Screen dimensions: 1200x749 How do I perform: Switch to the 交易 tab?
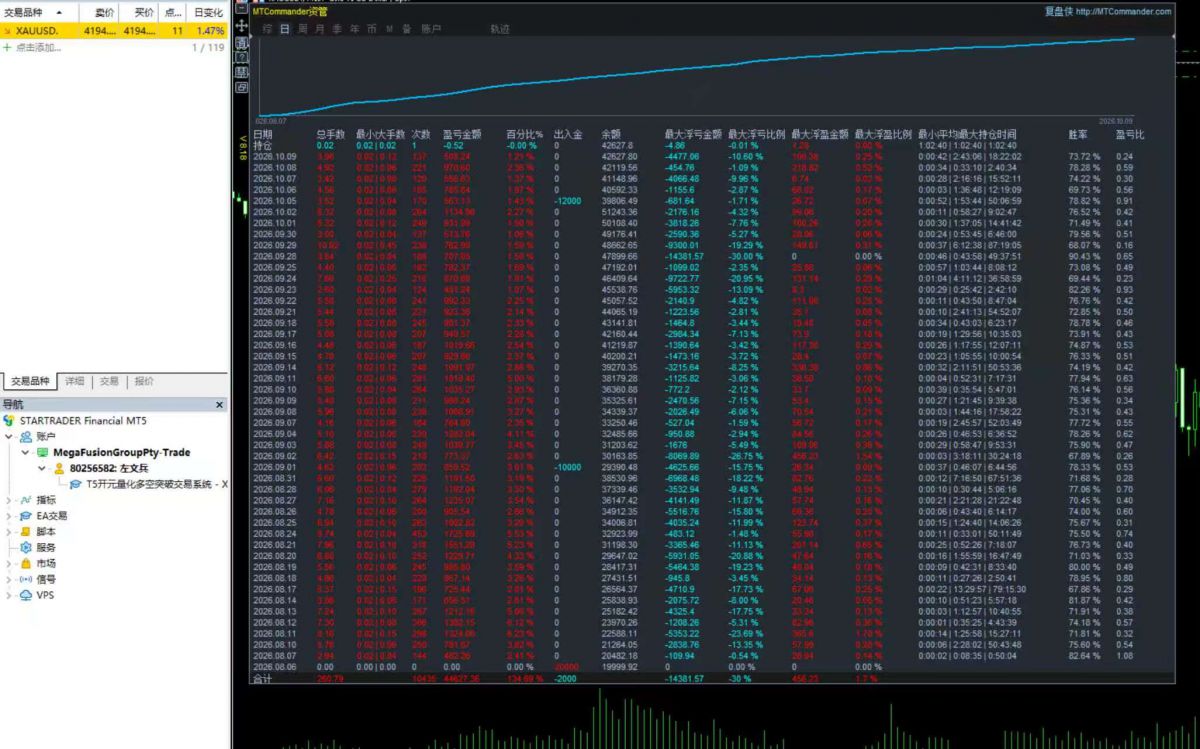pos(109,381)
